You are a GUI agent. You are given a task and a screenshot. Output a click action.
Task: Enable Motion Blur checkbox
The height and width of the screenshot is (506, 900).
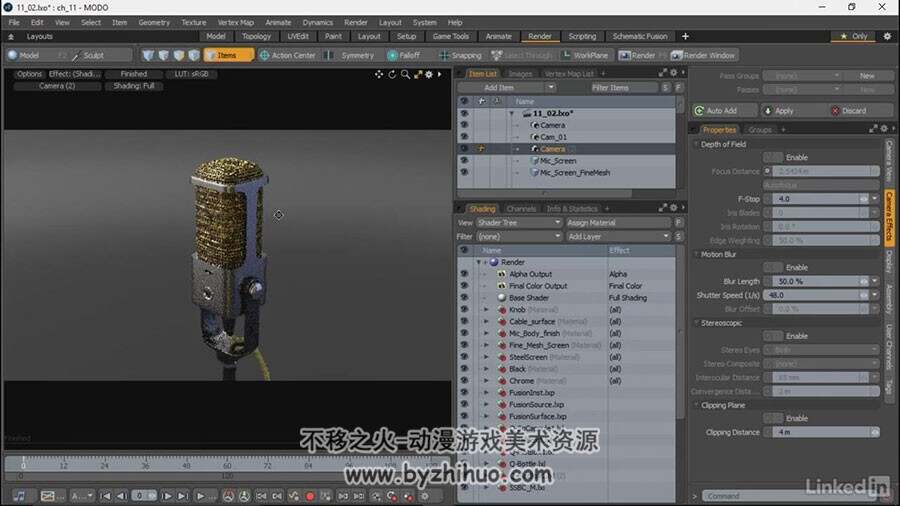773,267
